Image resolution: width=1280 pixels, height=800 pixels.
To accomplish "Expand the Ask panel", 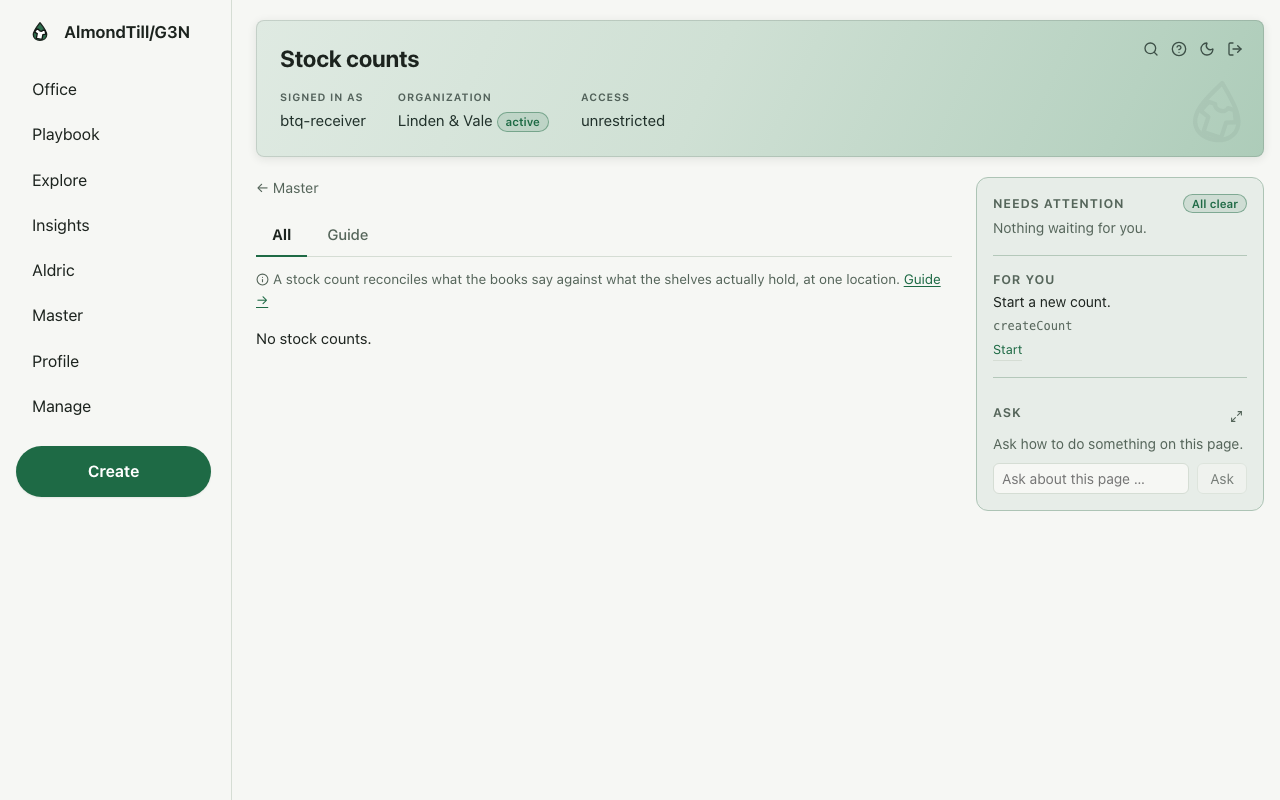I will [1236, 416].
